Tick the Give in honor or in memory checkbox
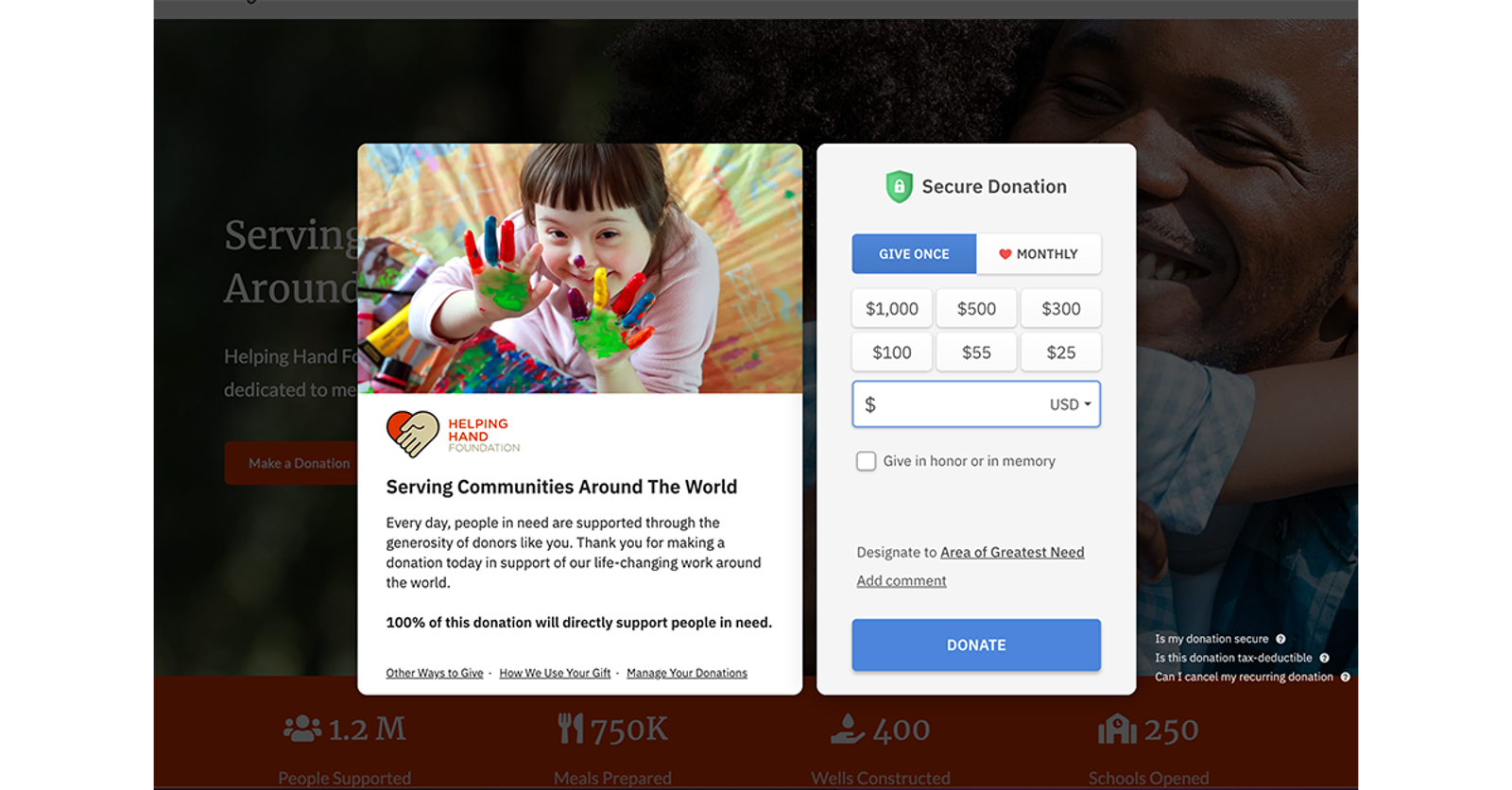The image size is (1512, 790). coord(866,461)
